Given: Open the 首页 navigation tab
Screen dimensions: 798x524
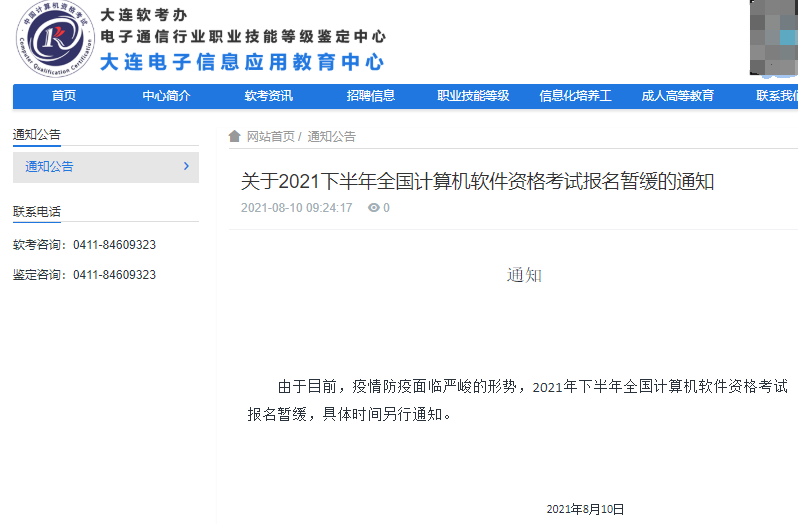Looking at the screenshot, I should [x=64, y=96].
